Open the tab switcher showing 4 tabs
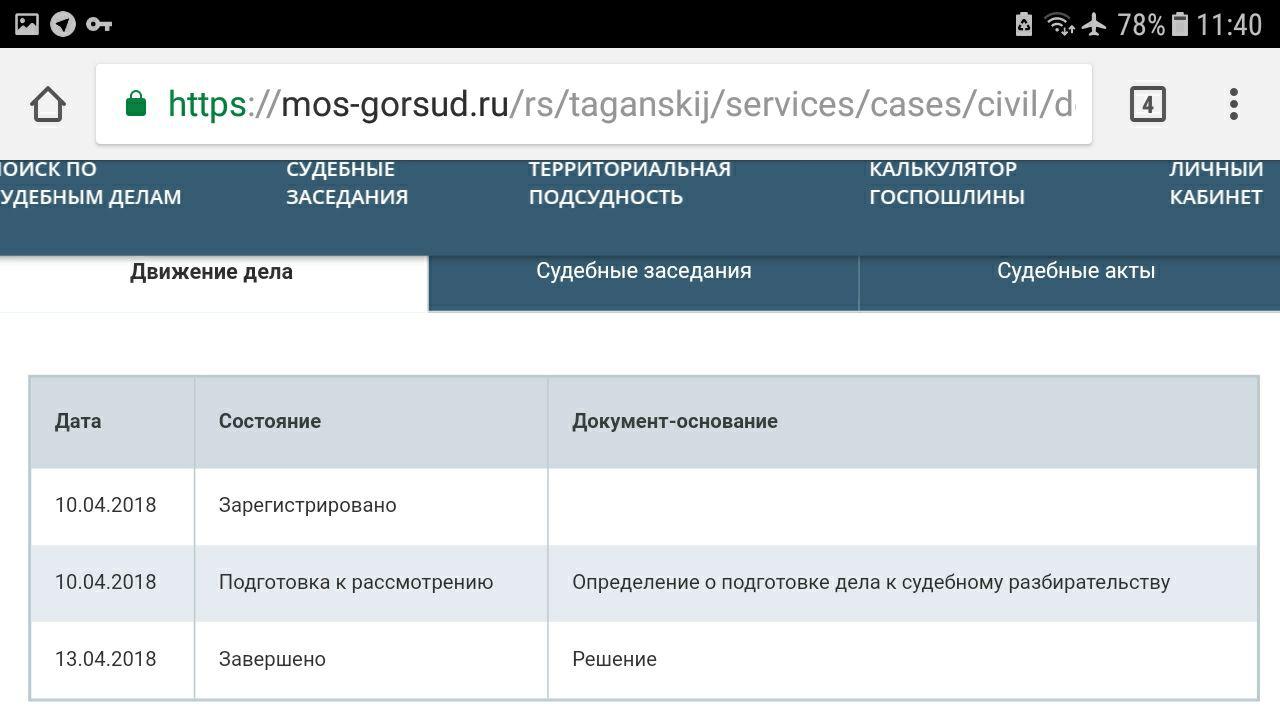1280x720 pixels. (x=1147, y=104)
